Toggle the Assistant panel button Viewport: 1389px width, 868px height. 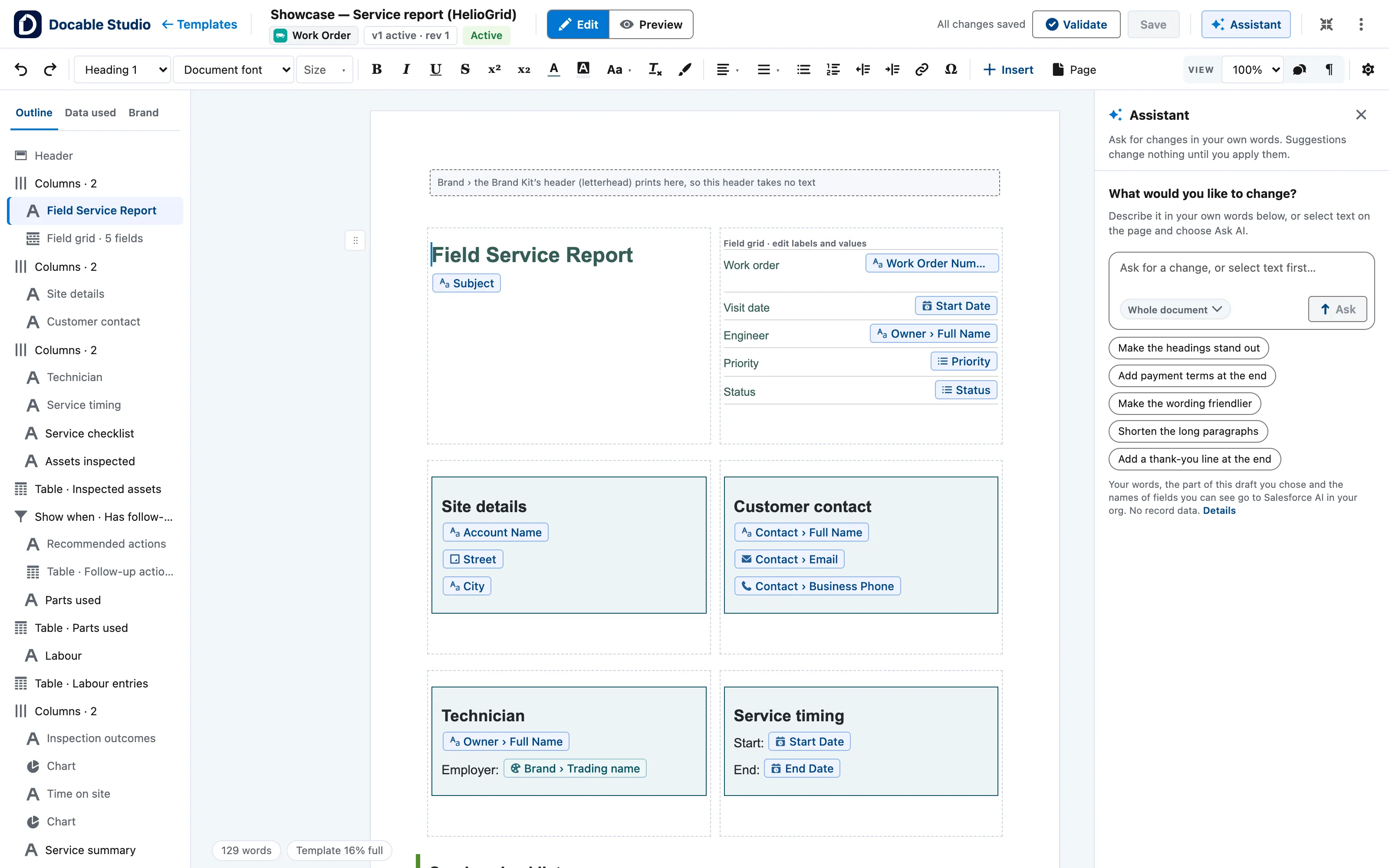tap(1245, 24)
